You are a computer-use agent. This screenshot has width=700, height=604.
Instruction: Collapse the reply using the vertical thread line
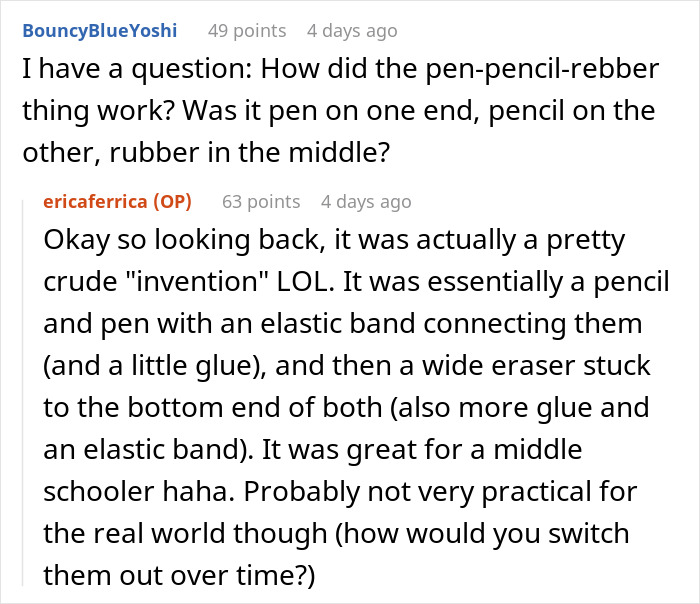pos(23,393)
